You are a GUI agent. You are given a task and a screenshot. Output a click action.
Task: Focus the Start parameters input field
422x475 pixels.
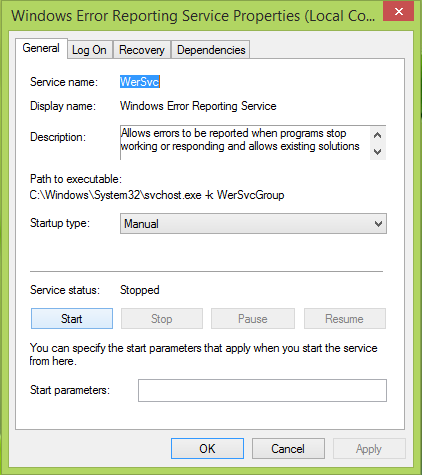(x=262, y=390)
